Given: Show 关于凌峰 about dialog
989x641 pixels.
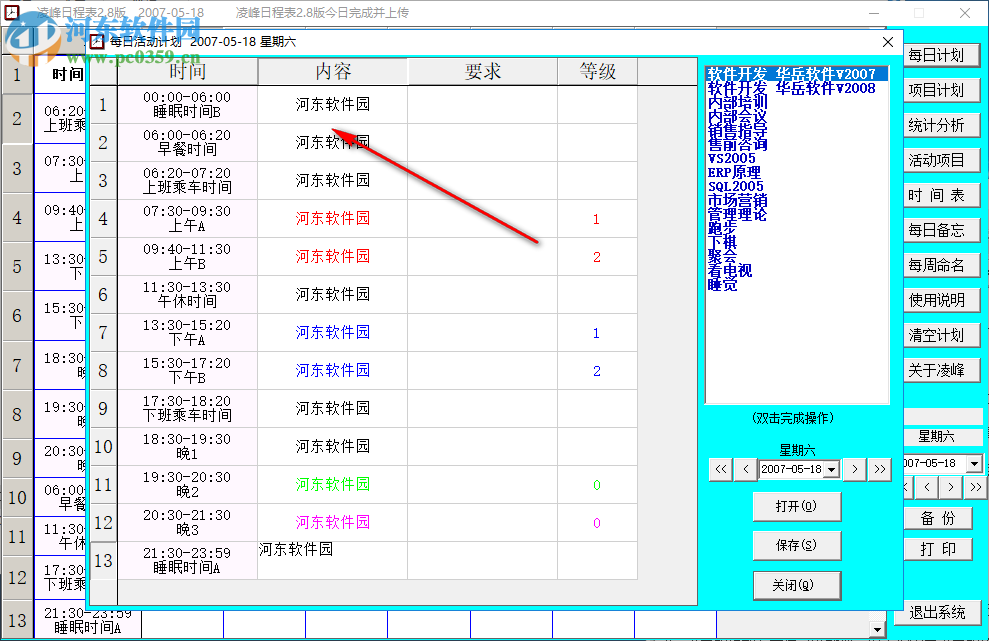Looking at the screenshot, I should tap(941, 369).
